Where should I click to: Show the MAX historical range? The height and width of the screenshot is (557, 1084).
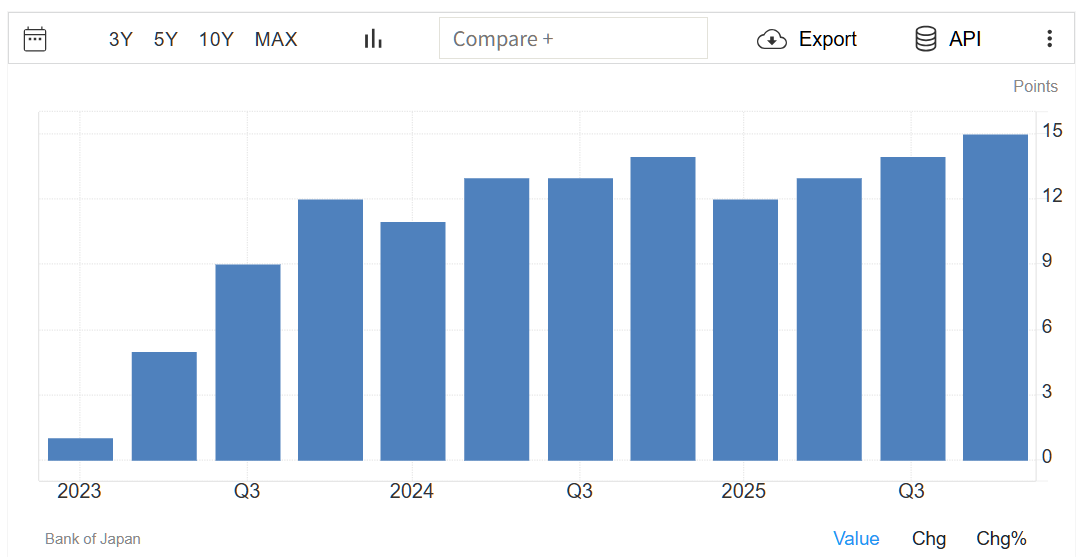pyautogui.click(x=276, y=39)
